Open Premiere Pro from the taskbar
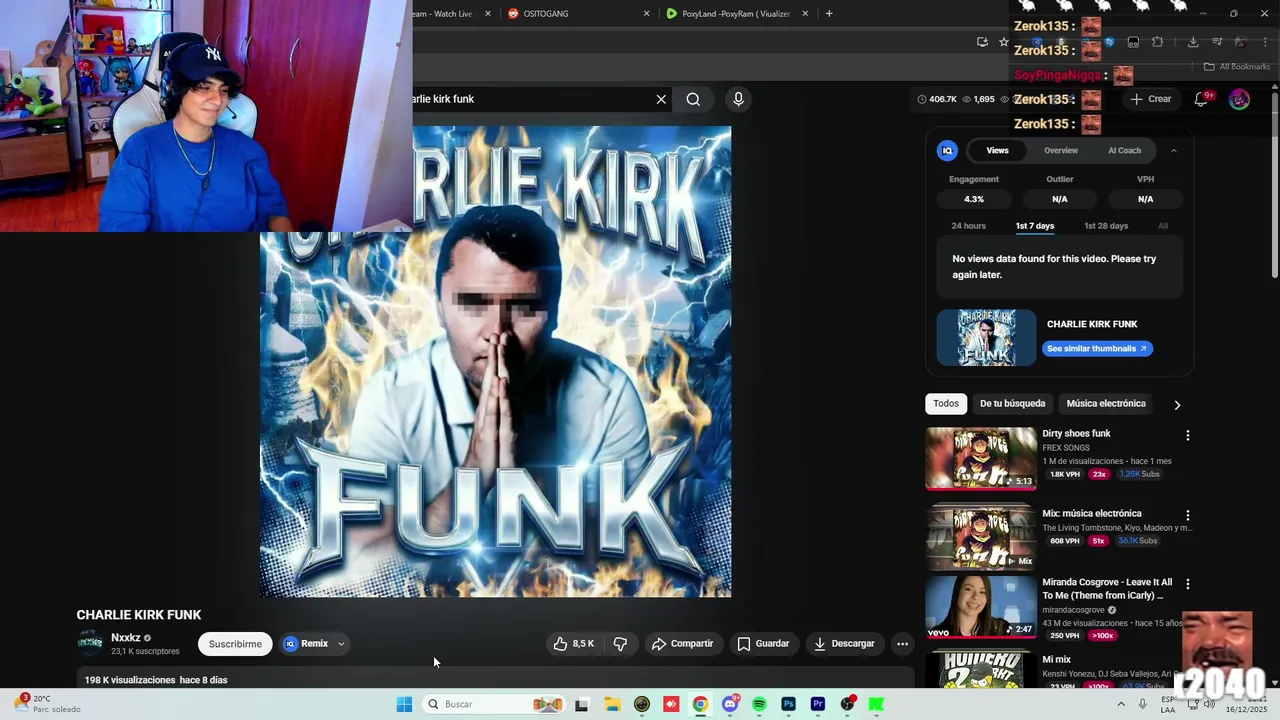Image resolution: width=1280 pixels, height=720 pixels. tap(818, 704)
